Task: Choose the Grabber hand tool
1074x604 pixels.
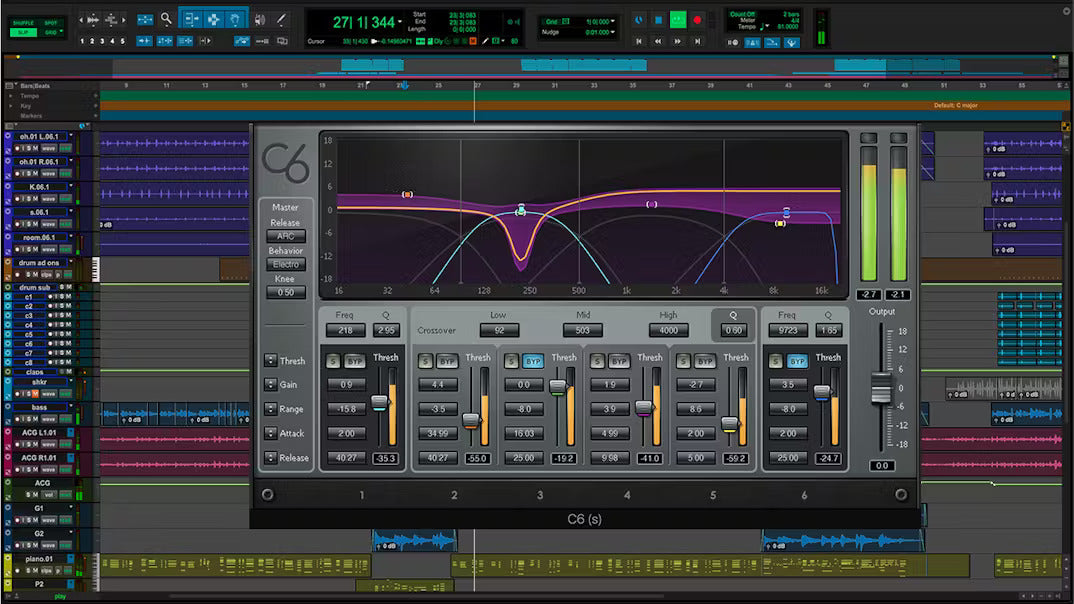Action: pyautogui.click(x=236, y=19)
